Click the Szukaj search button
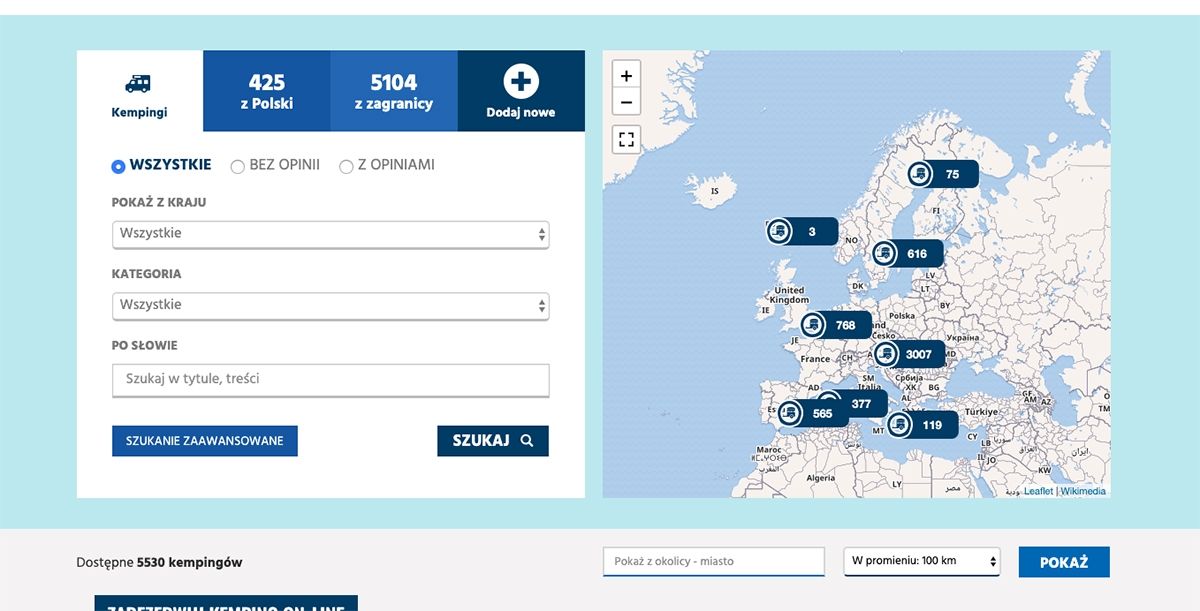The height and width of the screenshot is (611, 1200). coord(493,441)
